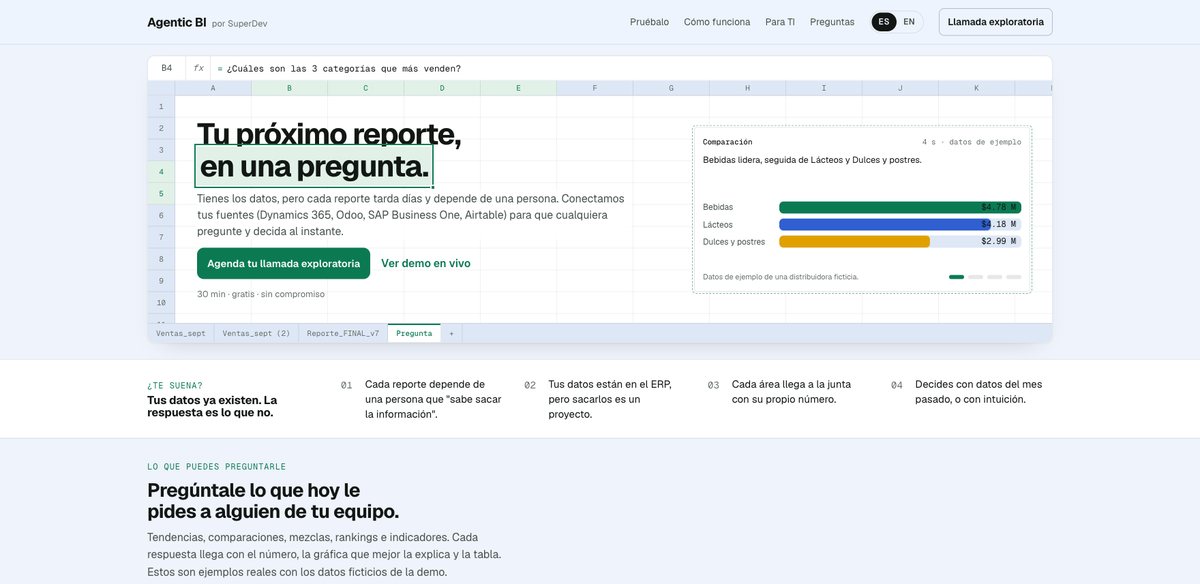Click the '$4.78 M' value
The width and height of the screenshot is (1200, 584).
click(999, 207)
